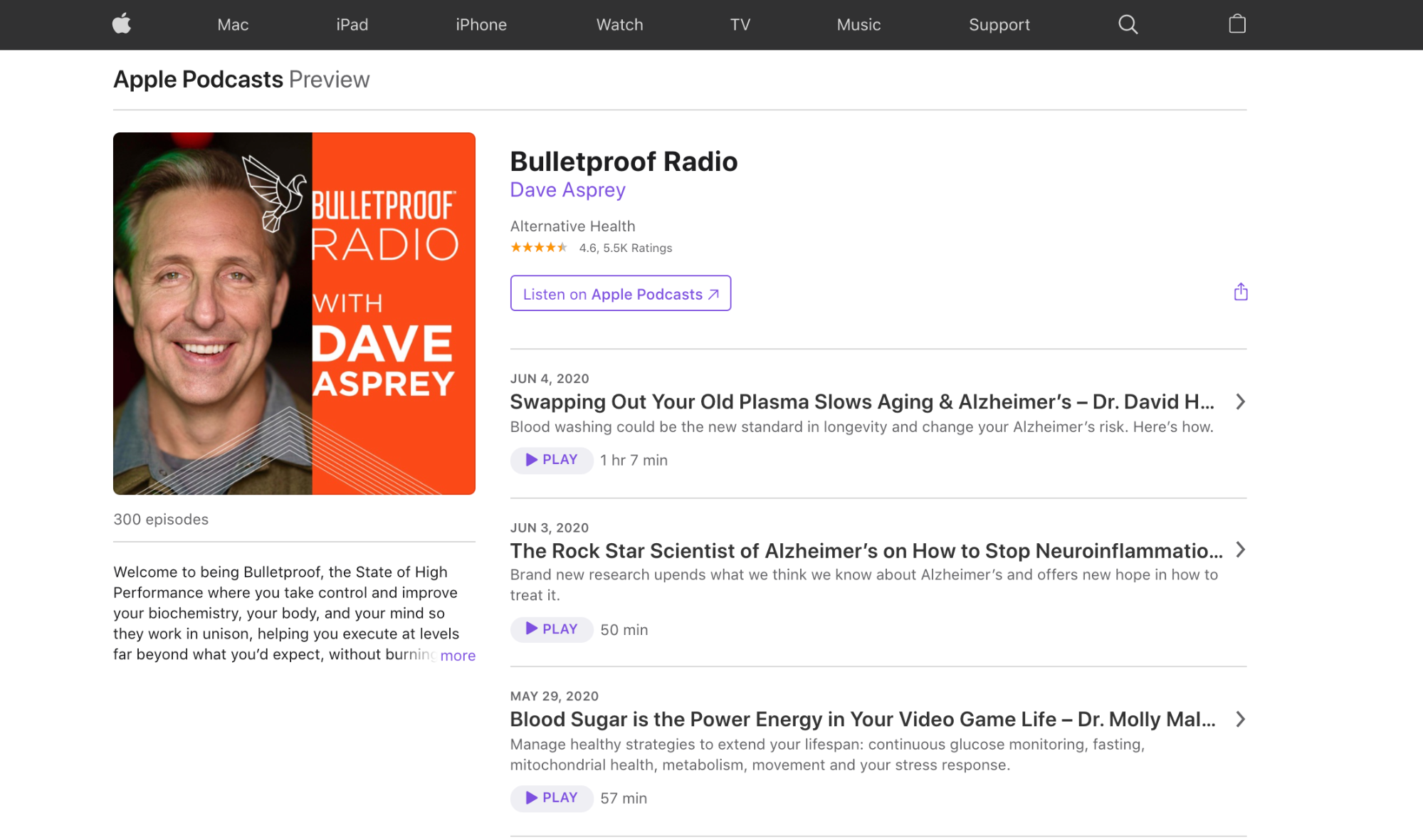1423x840 pixels.
Task: Click the Bulletproof Radio title heading
Action: coord(624,162)
